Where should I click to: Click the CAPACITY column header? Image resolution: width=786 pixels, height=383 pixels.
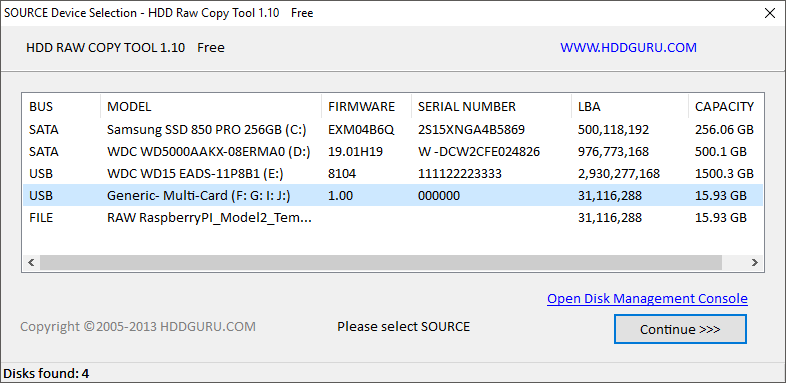click(726, 107)
